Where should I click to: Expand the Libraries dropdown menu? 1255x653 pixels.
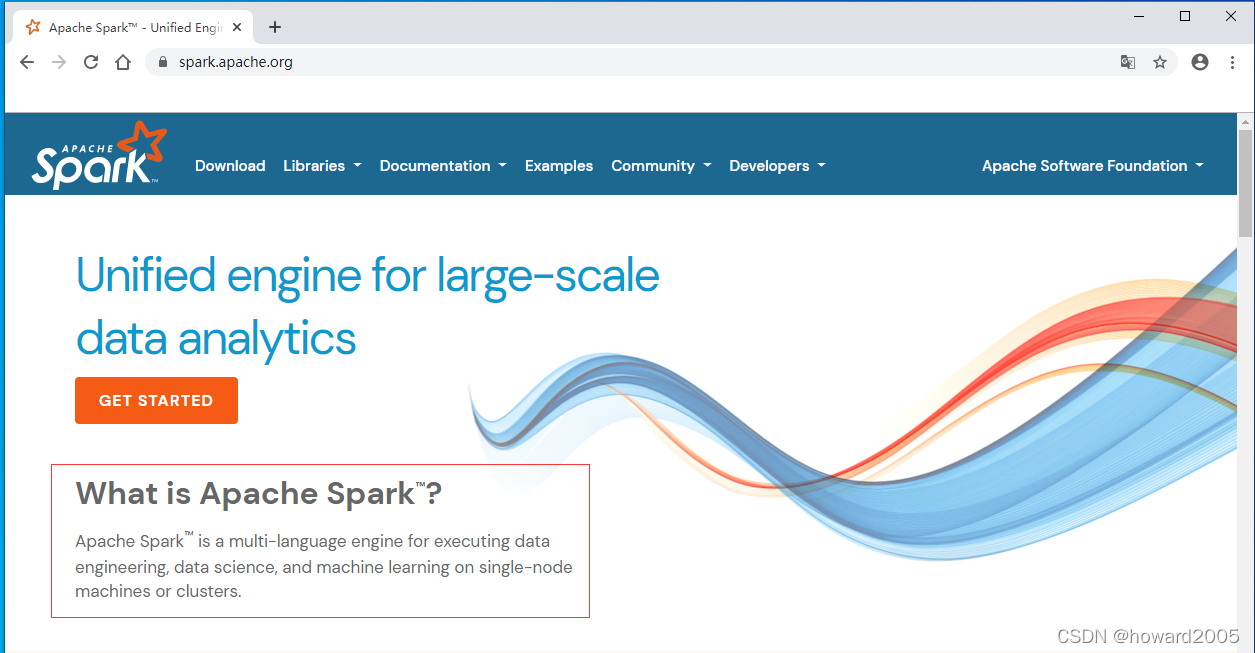point(322,166)
